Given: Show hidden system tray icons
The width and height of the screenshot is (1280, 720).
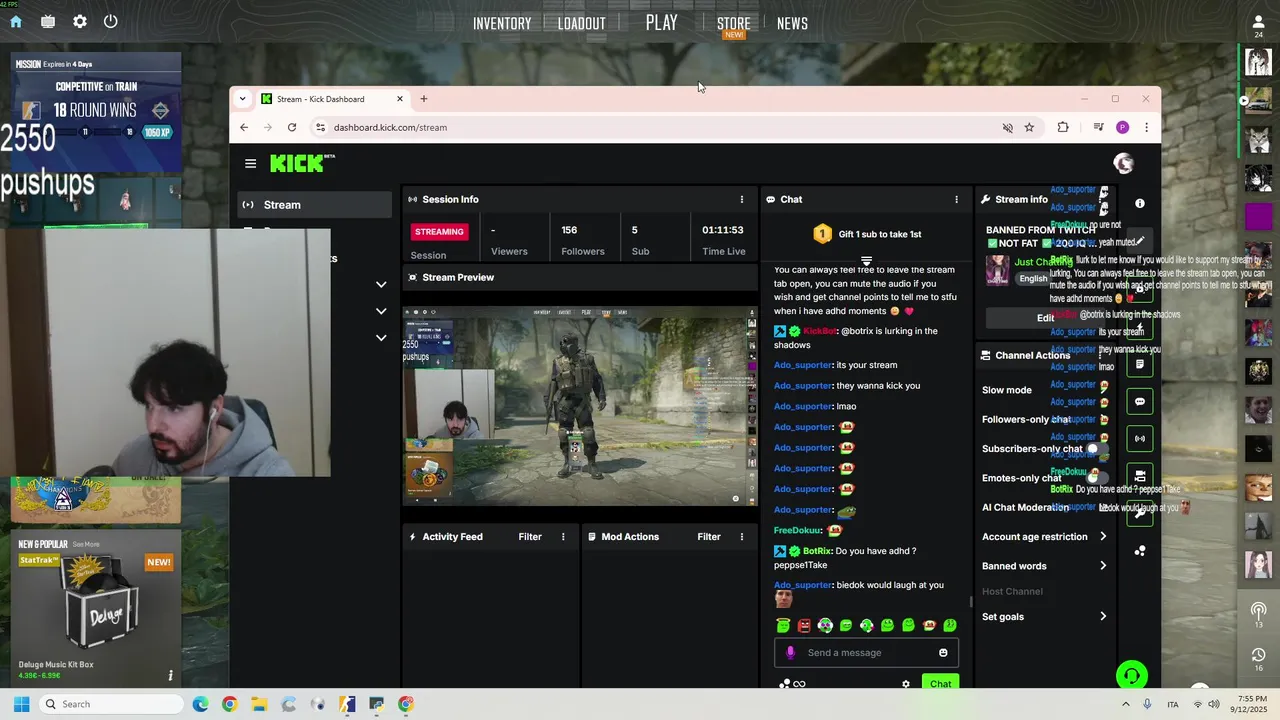Looking at the screenshot, I should pyautogui.click(x=1125, y=704).
